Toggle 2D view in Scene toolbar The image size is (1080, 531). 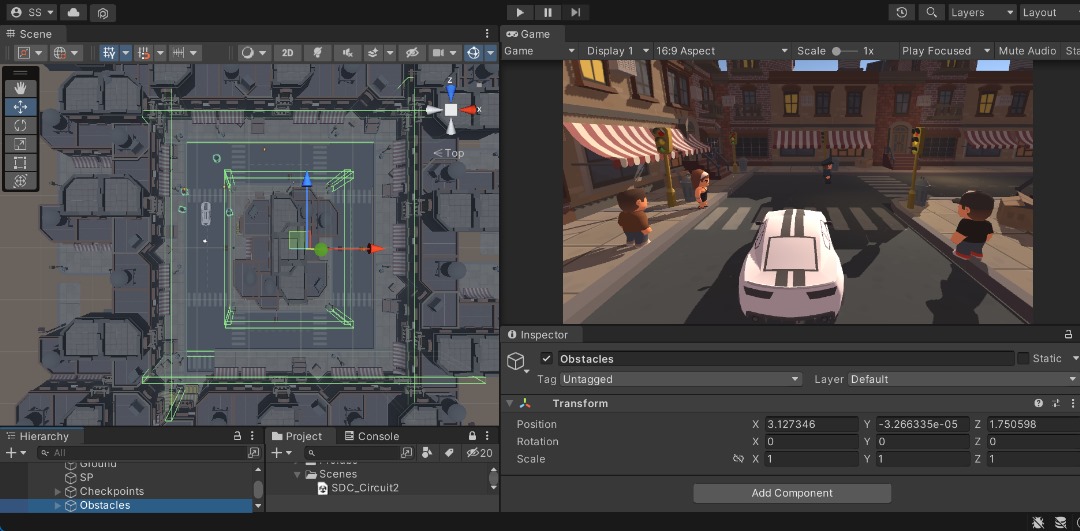tap(288, 52)
